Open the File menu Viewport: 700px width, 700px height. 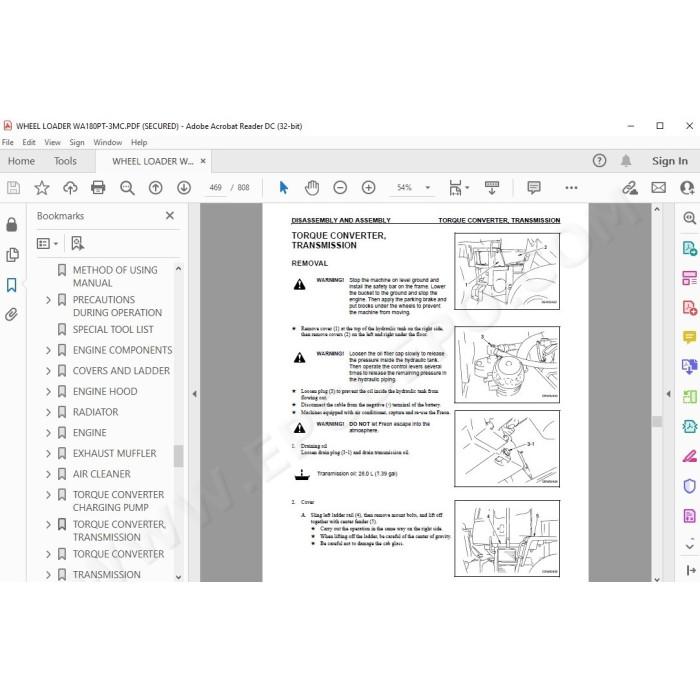pos(8,142)
